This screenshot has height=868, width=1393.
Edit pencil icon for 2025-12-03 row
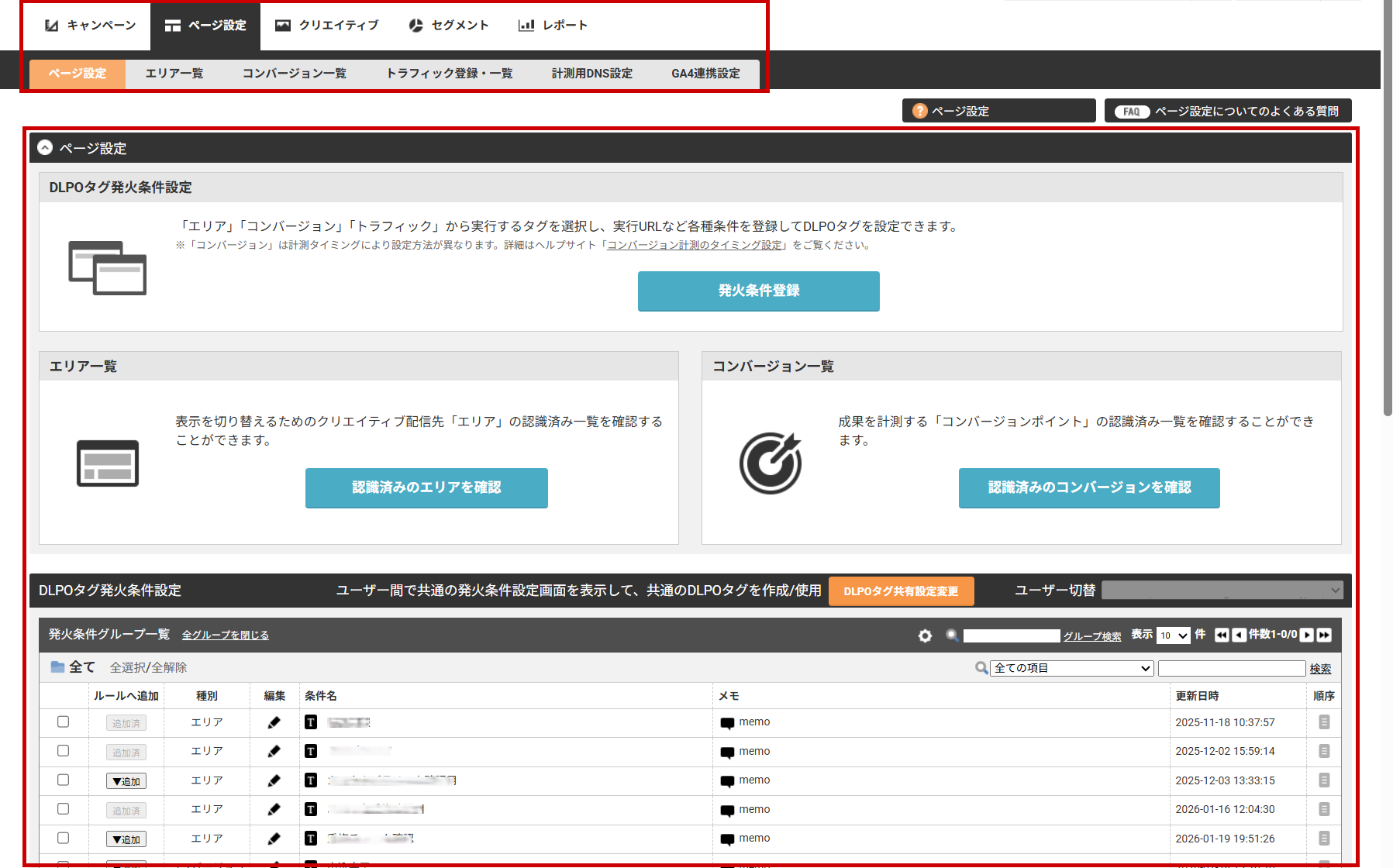pos(274,780)
